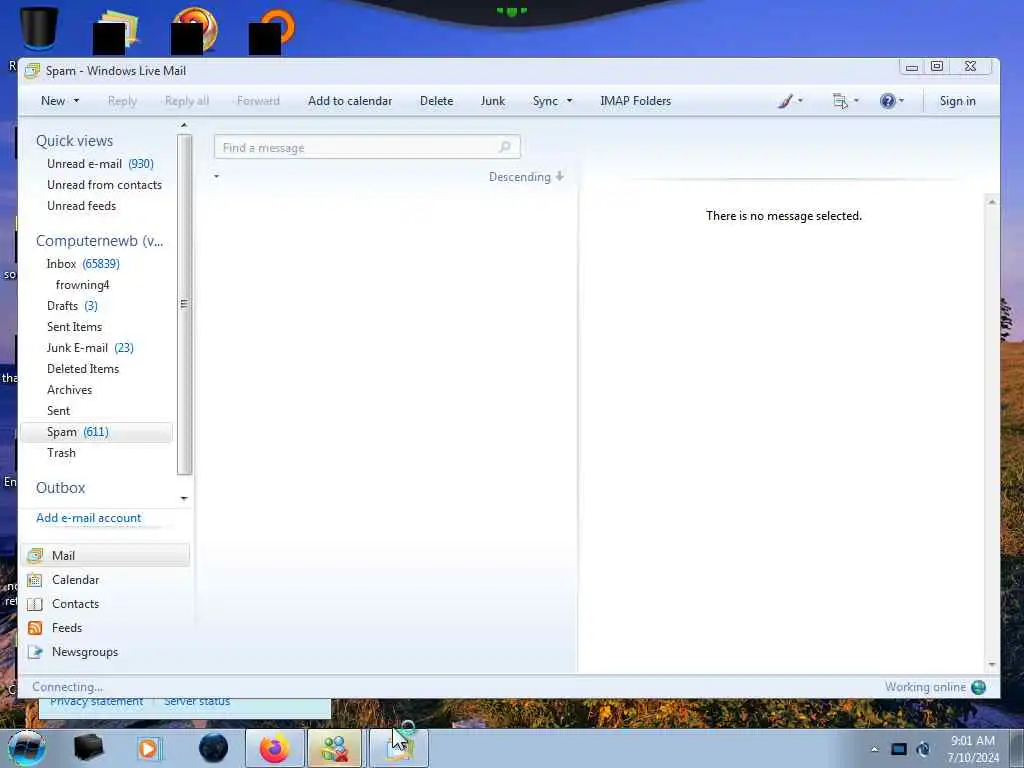Screen dimensions: 1024x768
Task: Click the Find a message search box
Action: point(367,148)
